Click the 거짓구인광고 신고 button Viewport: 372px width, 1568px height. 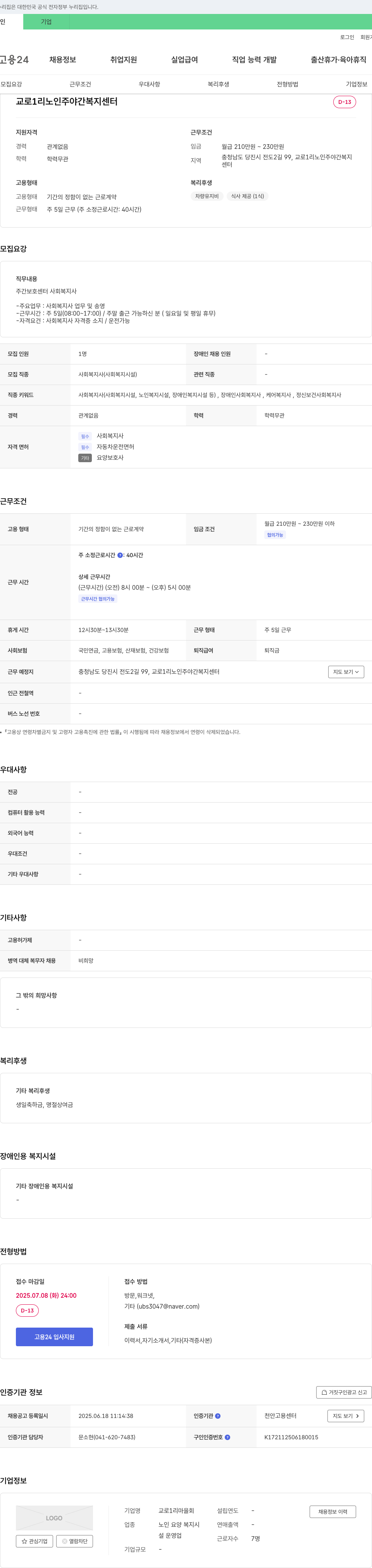coord(343,1392)
